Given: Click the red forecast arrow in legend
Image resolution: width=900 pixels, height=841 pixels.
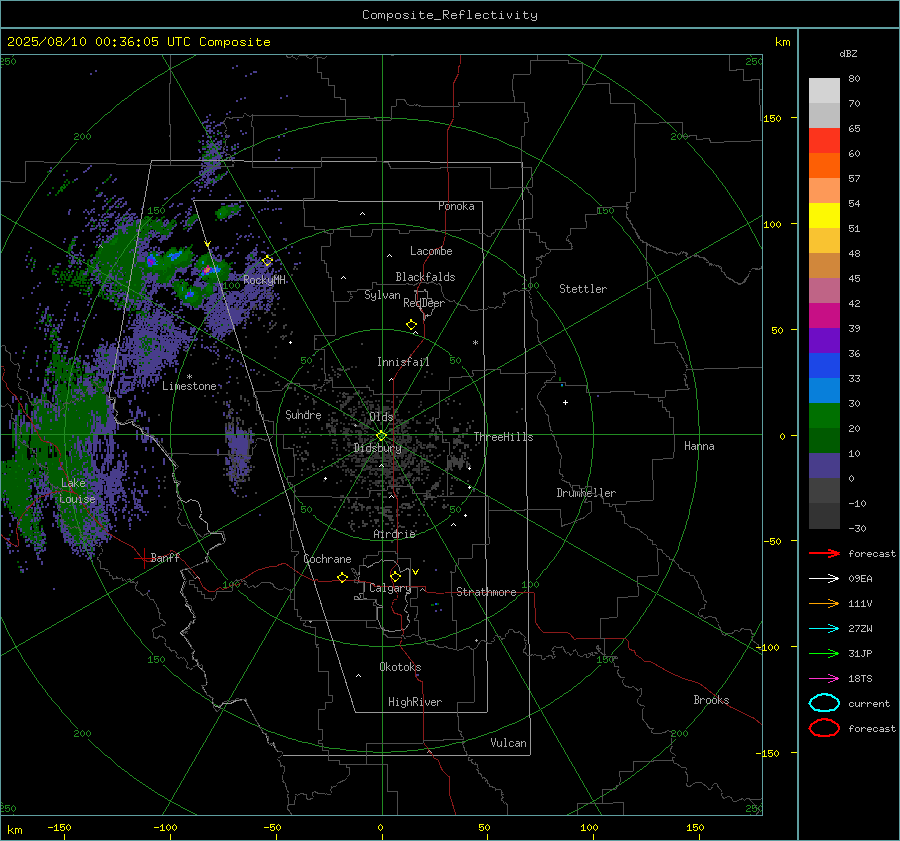Looking at the screenshot, I should click(824, 553).
